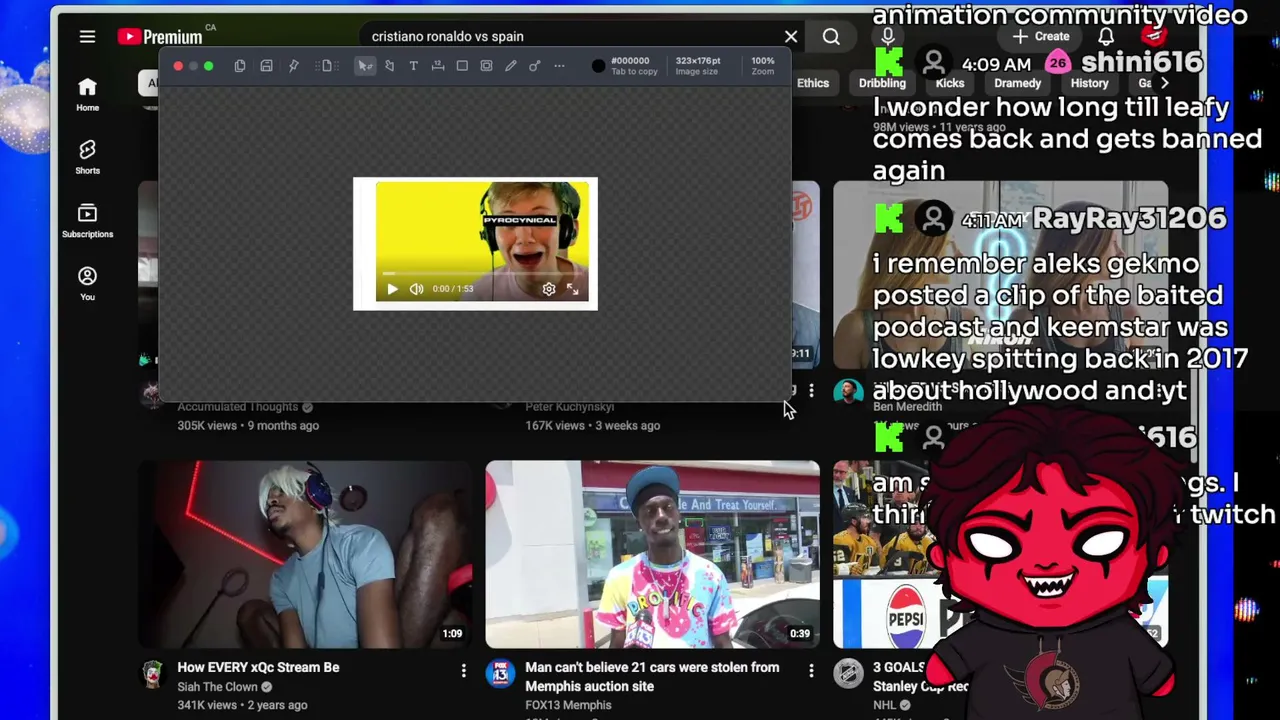
Task: Visit the Peter Kuchynskyi channel name
Action: (x=569, y=407)
